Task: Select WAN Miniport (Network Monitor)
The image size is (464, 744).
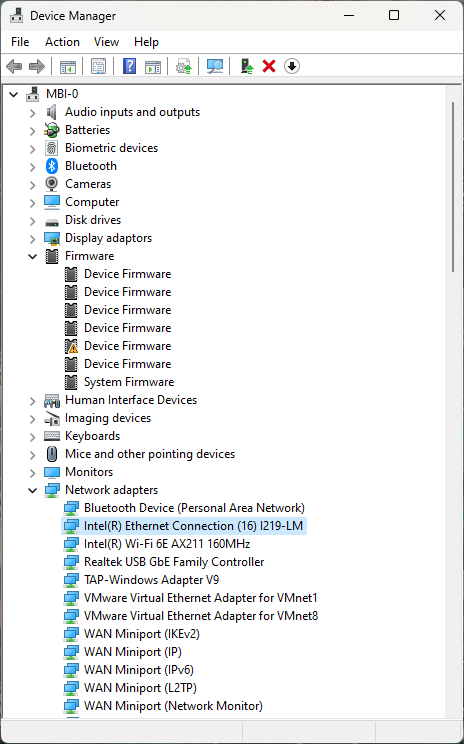Action: [173, 707]
